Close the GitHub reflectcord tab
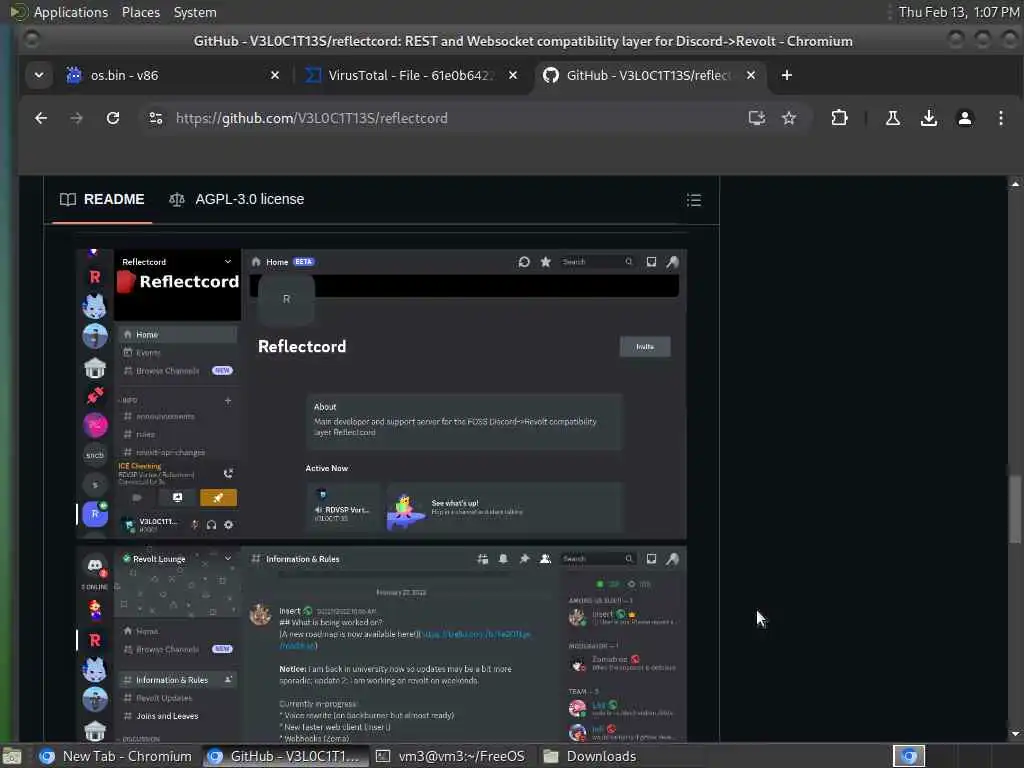The image size is (1024, 768). pos(751,75)
